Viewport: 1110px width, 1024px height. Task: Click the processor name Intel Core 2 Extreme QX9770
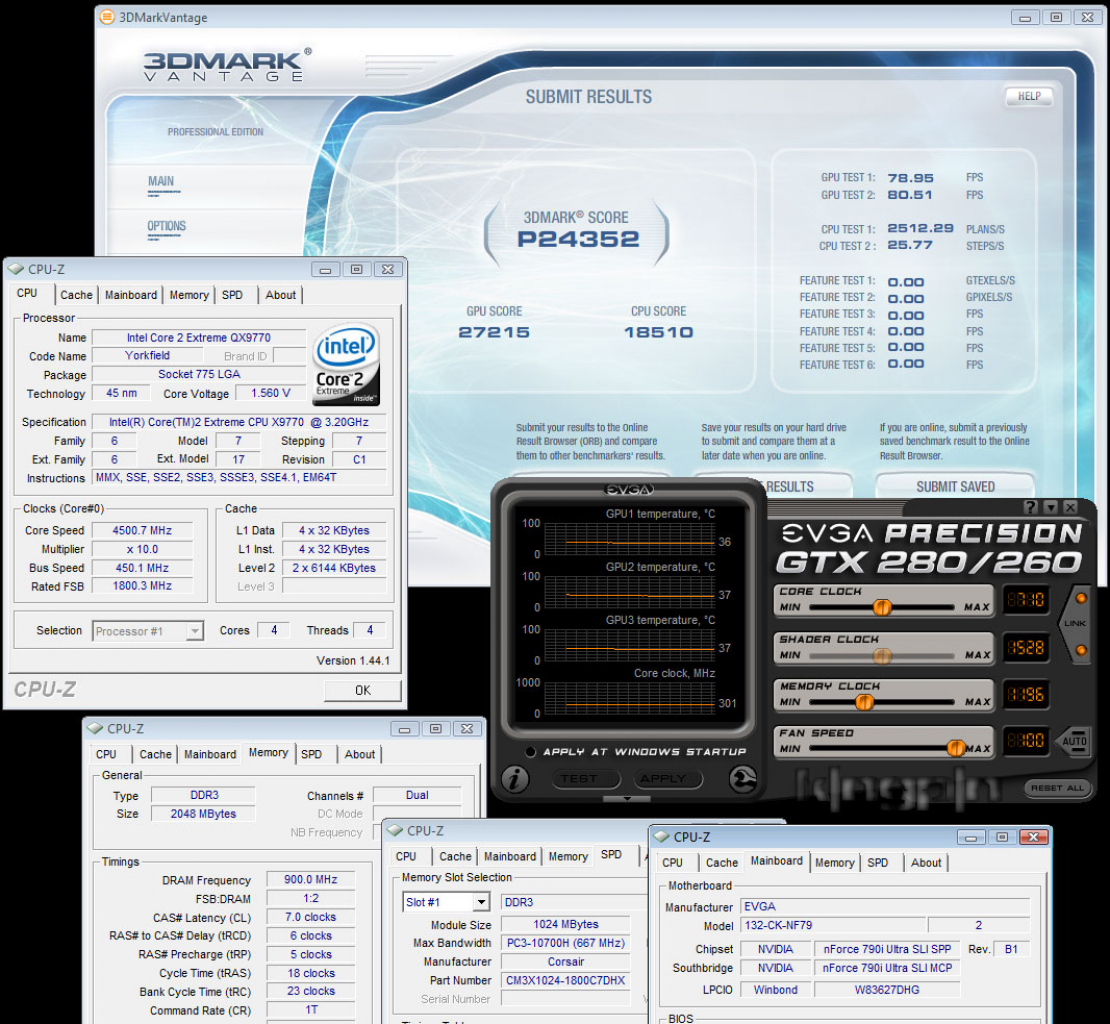coord(198,338)
